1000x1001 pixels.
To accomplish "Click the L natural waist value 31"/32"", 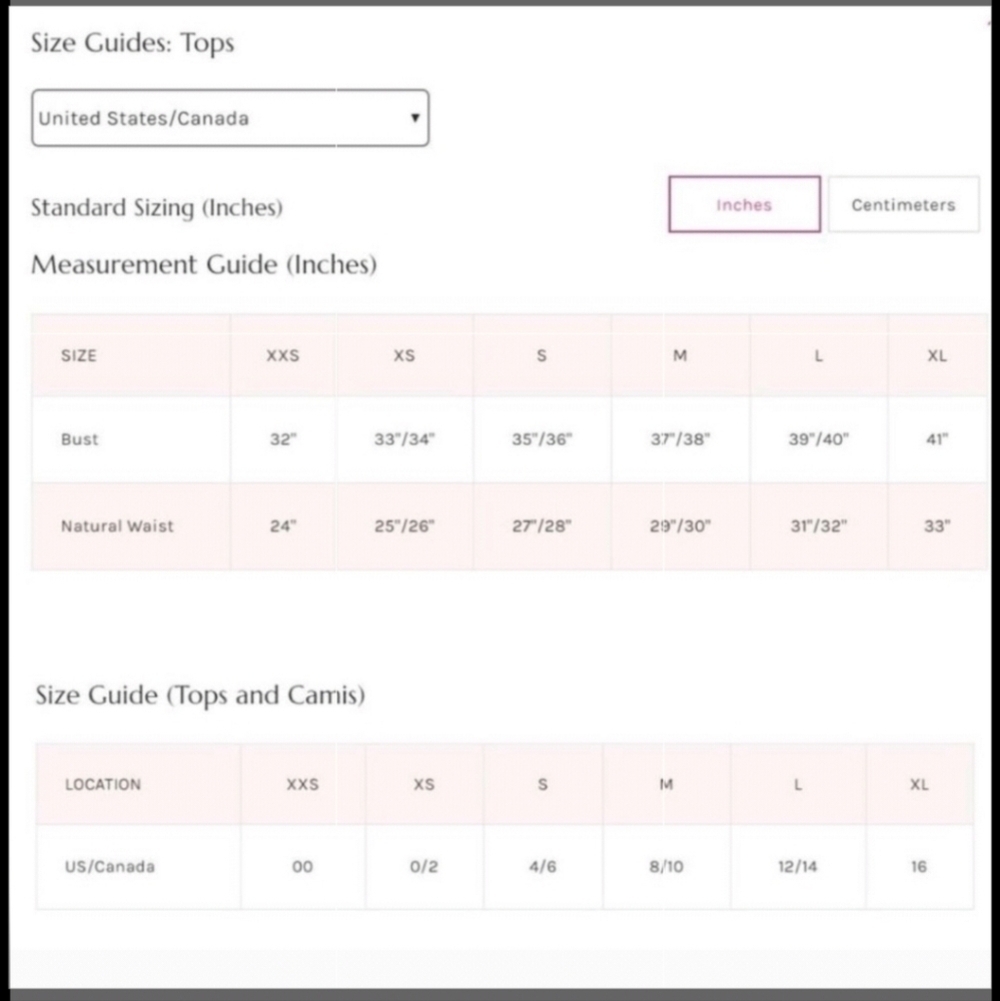I will (819, 526).
